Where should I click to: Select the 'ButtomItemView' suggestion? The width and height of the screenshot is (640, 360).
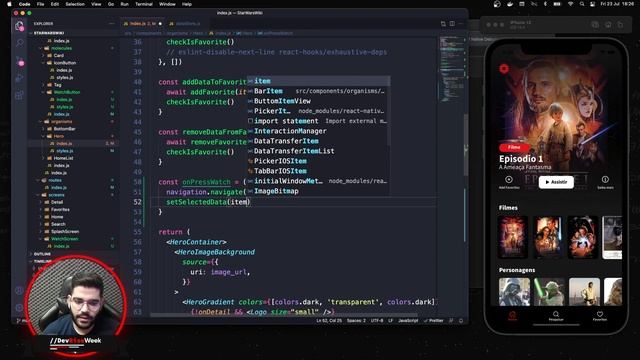pos(318,101)
